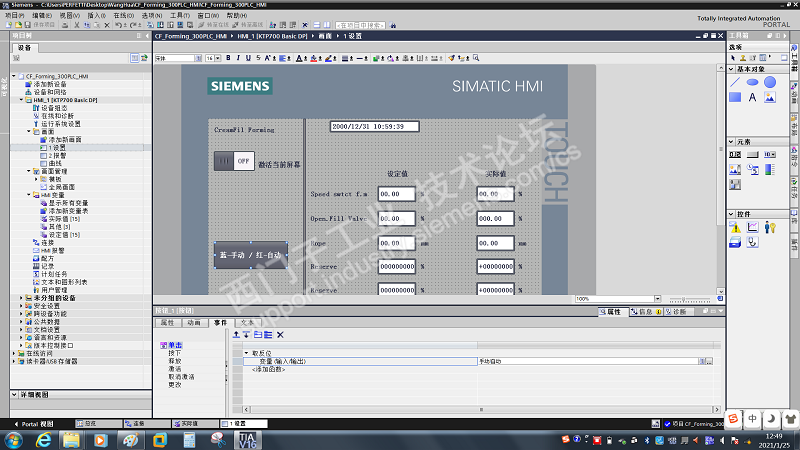Click the Strikethrough formatting icon
Screen dimensions: 800x450
pyautogui.click(x=258, y=58)
